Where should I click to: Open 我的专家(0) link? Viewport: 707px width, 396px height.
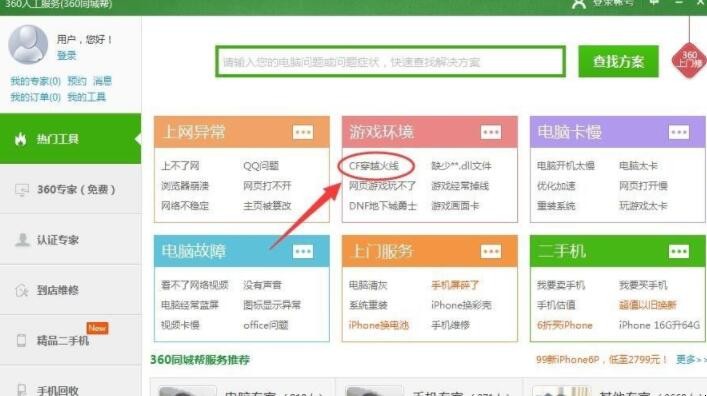click(x=36, y=81)
